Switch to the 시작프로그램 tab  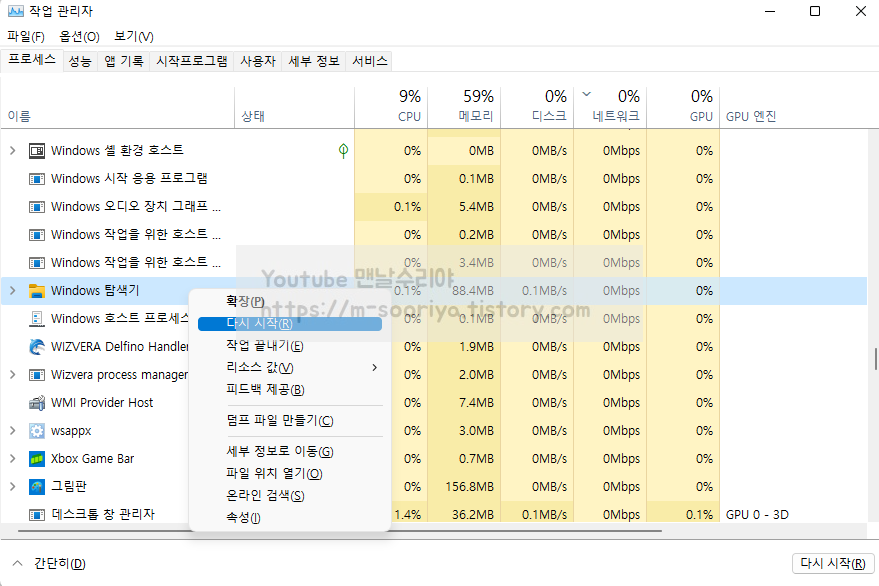coord(192,61)
